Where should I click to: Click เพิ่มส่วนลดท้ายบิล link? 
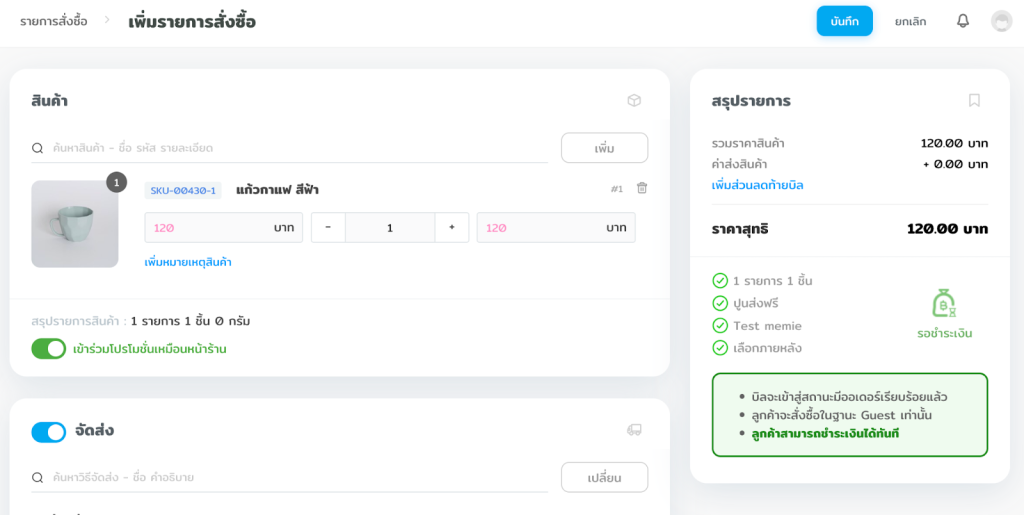(x=757, y=185)
